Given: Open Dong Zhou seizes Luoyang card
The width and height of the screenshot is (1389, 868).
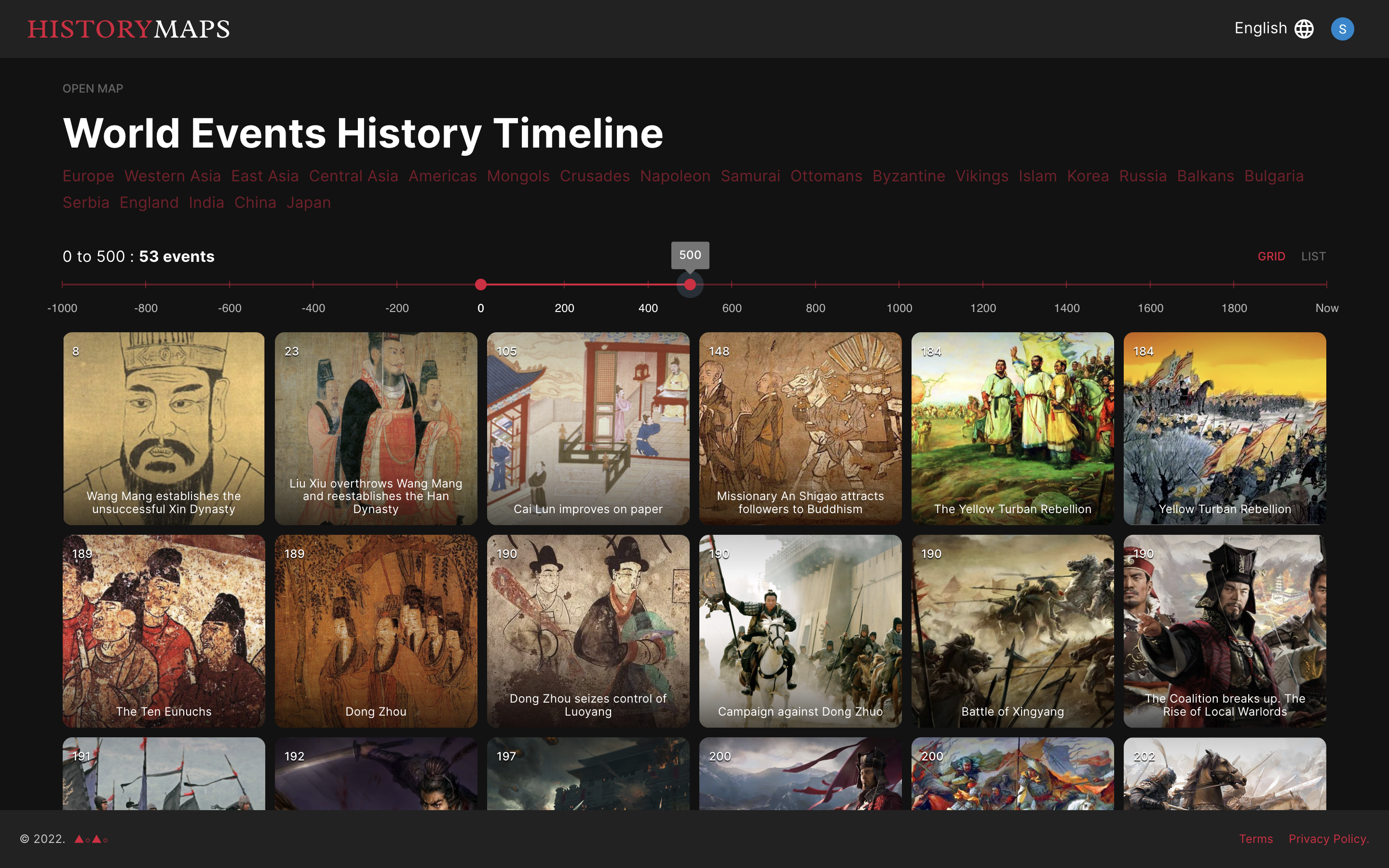Looking at the screenshot, I should [x=588, y=631].
